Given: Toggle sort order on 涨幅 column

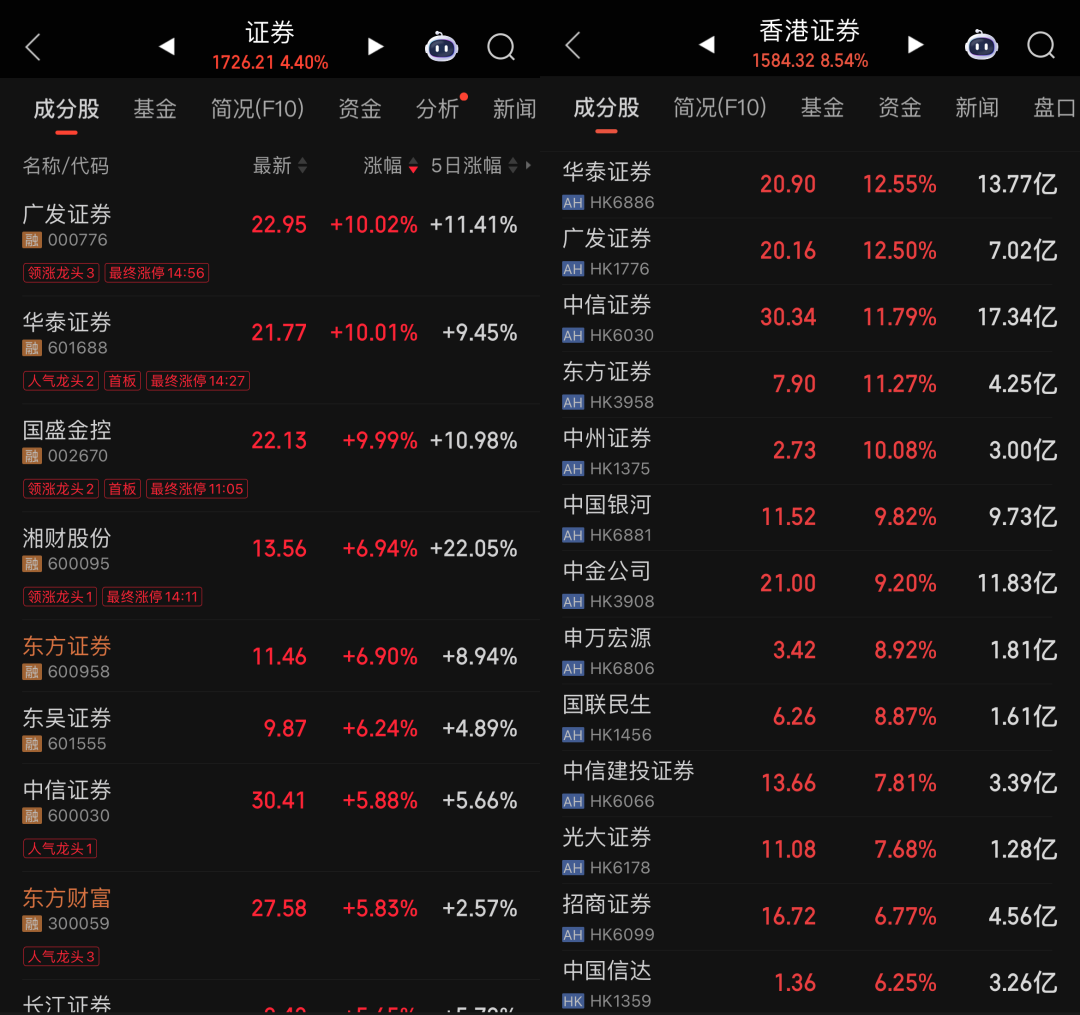Looking at the screenshot, I should (390, 166).
